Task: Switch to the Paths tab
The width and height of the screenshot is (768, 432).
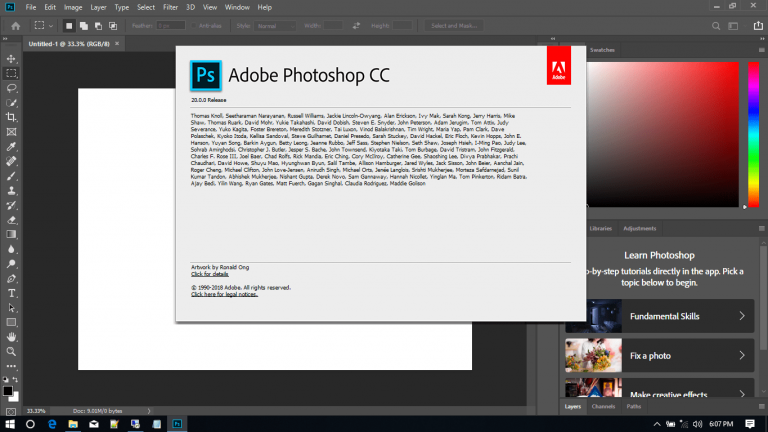Action: (x=633, y=407)
